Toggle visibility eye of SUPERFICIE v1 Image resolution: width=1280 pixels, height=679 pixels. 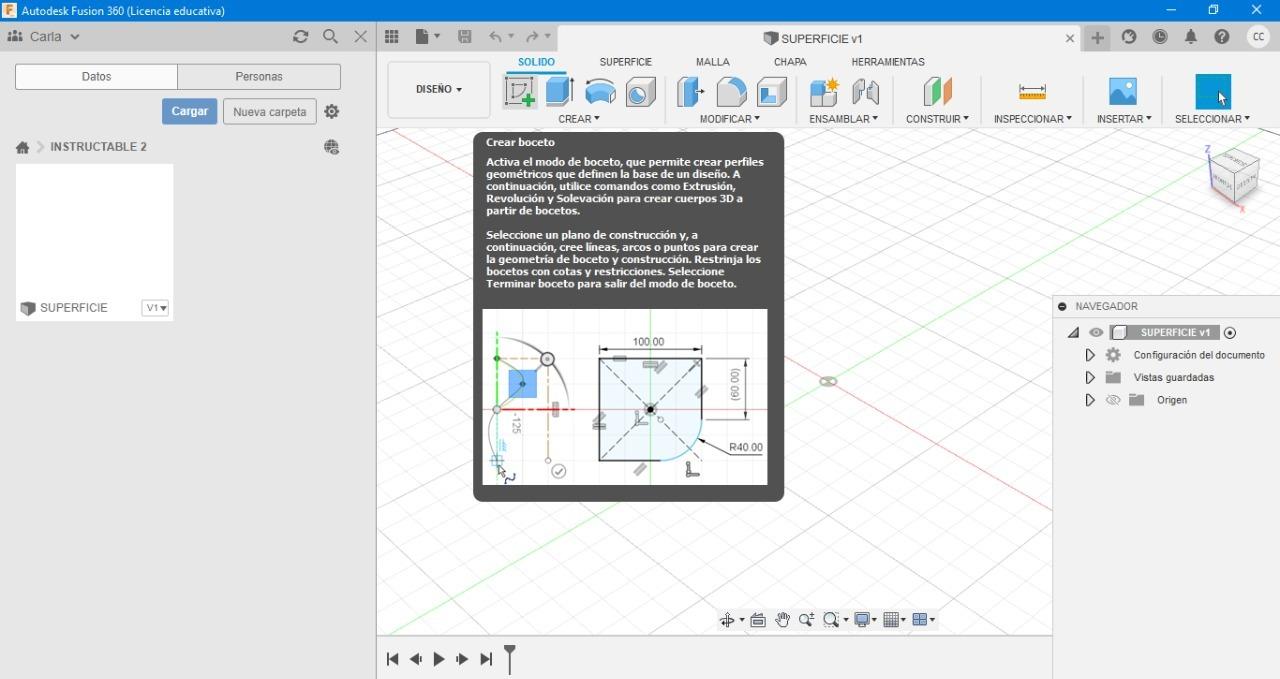[x=1097, y=333]
